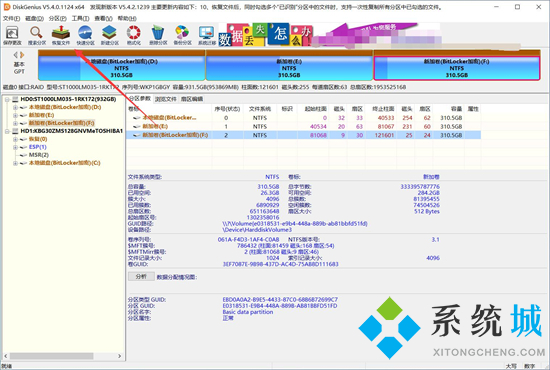Open the 磁盘(D) menu
Screen dimensions: 550x370
pos(34,18)
